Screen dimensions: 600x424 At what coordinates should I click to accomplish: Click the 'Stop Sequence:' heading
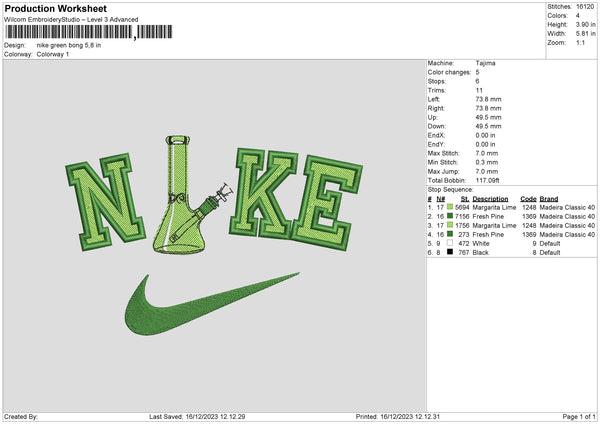[x=450, y=190]
